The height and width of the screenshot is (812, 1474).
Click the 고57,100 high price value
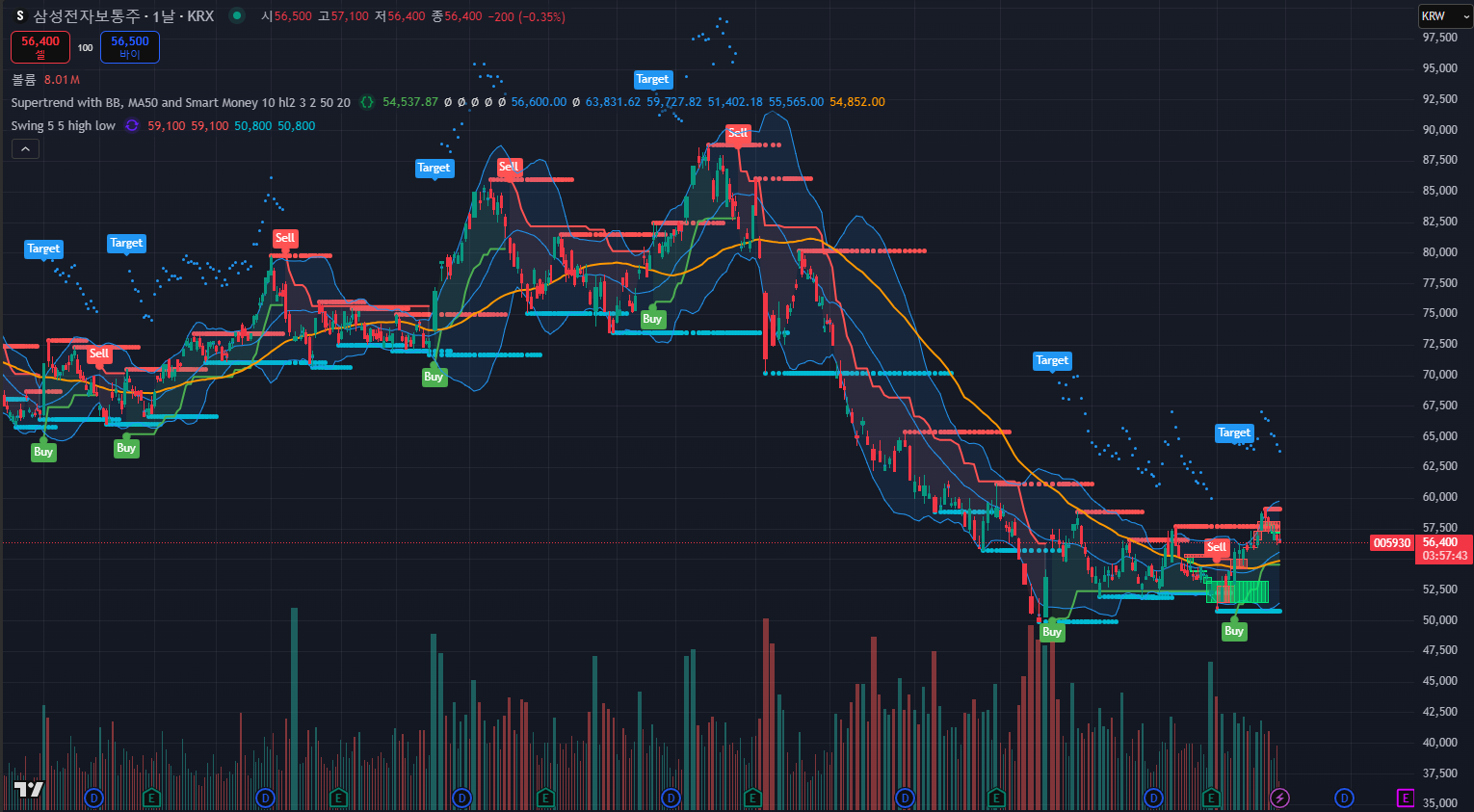click(343, 17)
